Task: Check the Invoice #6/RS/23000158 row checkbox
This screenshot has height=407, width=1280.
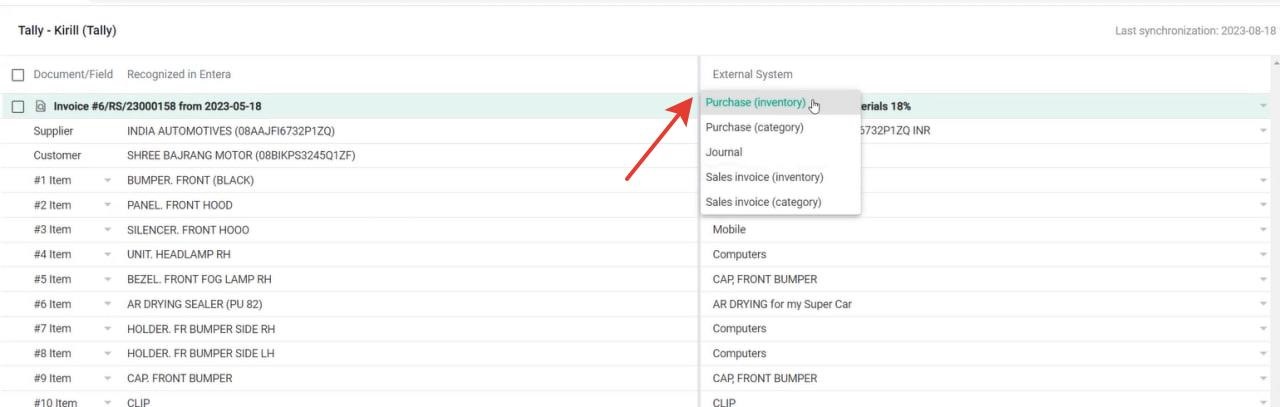Action: [x=18, y=106]
